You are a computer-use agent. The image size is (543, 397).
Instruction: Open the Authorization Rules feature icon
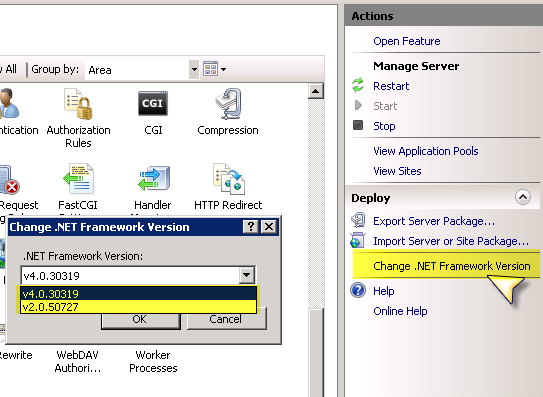point(78,104)
